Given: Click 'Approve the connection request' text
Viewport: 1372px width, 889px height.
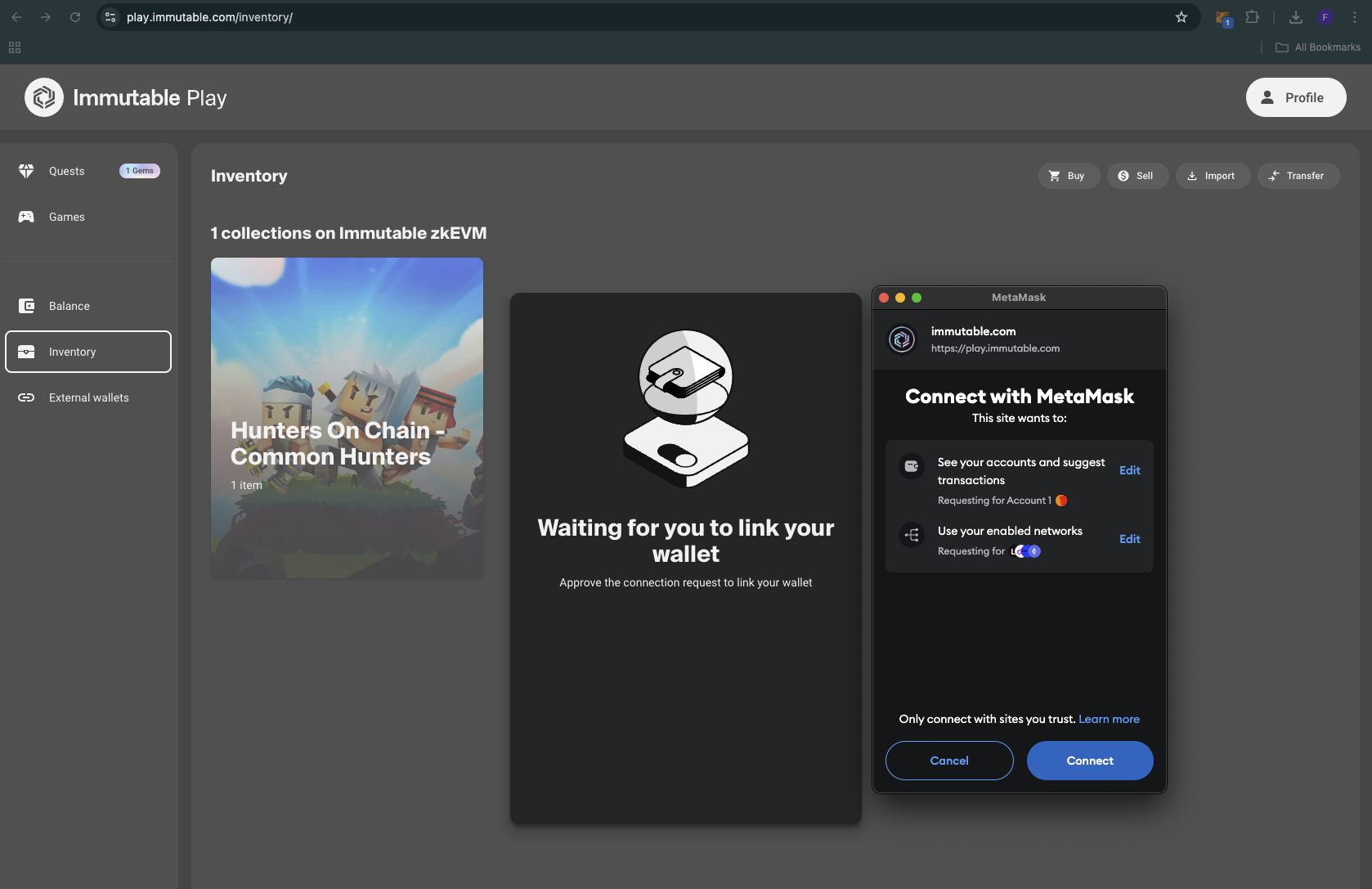Looking at the screenshot, I should coord(686,582).
